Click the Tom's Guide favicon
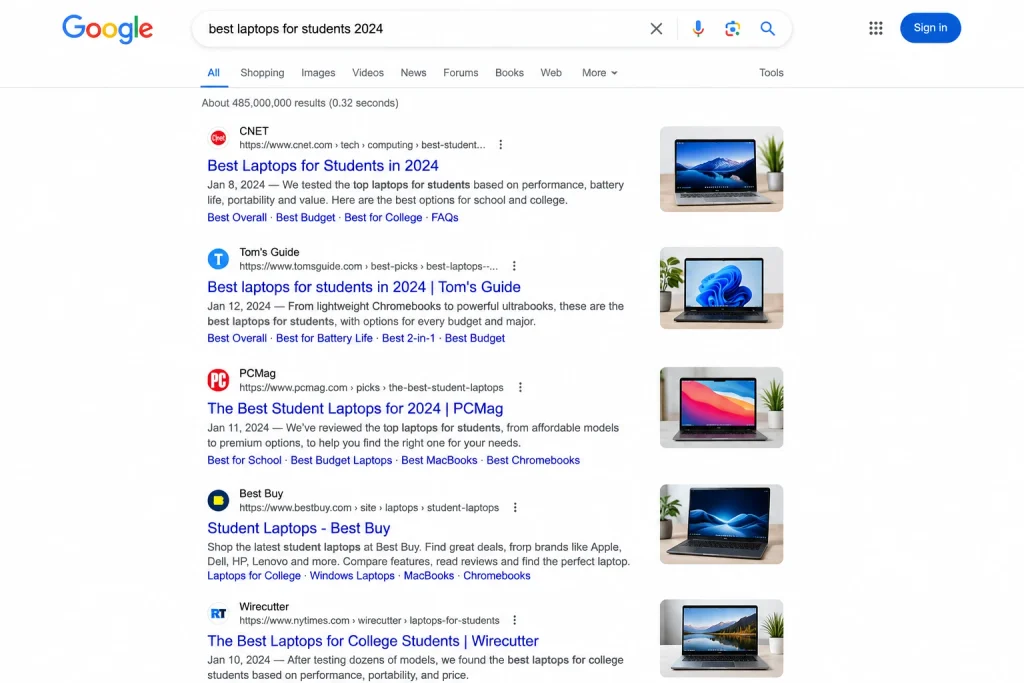 218,259
